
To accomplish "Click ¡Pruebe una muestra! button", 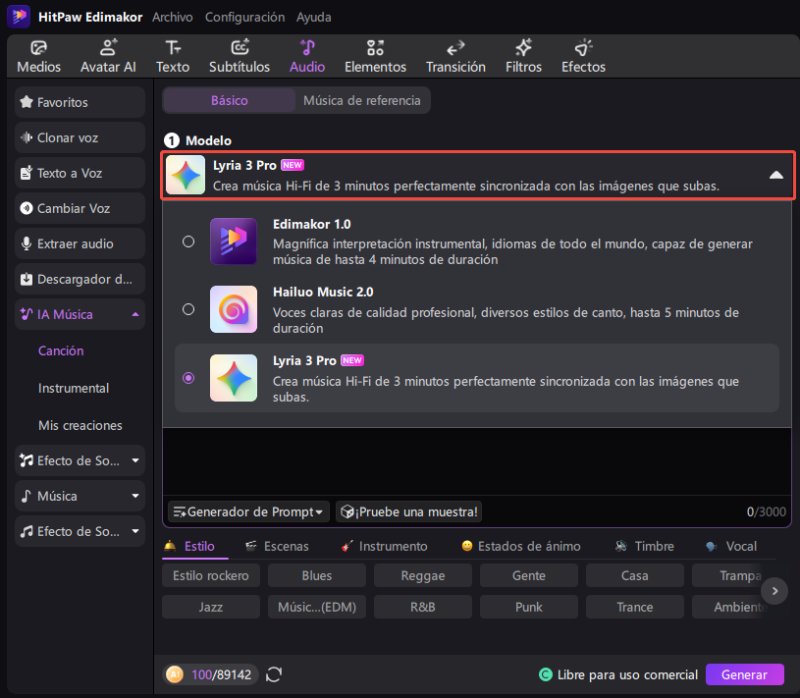I will [x=409, y=512].
